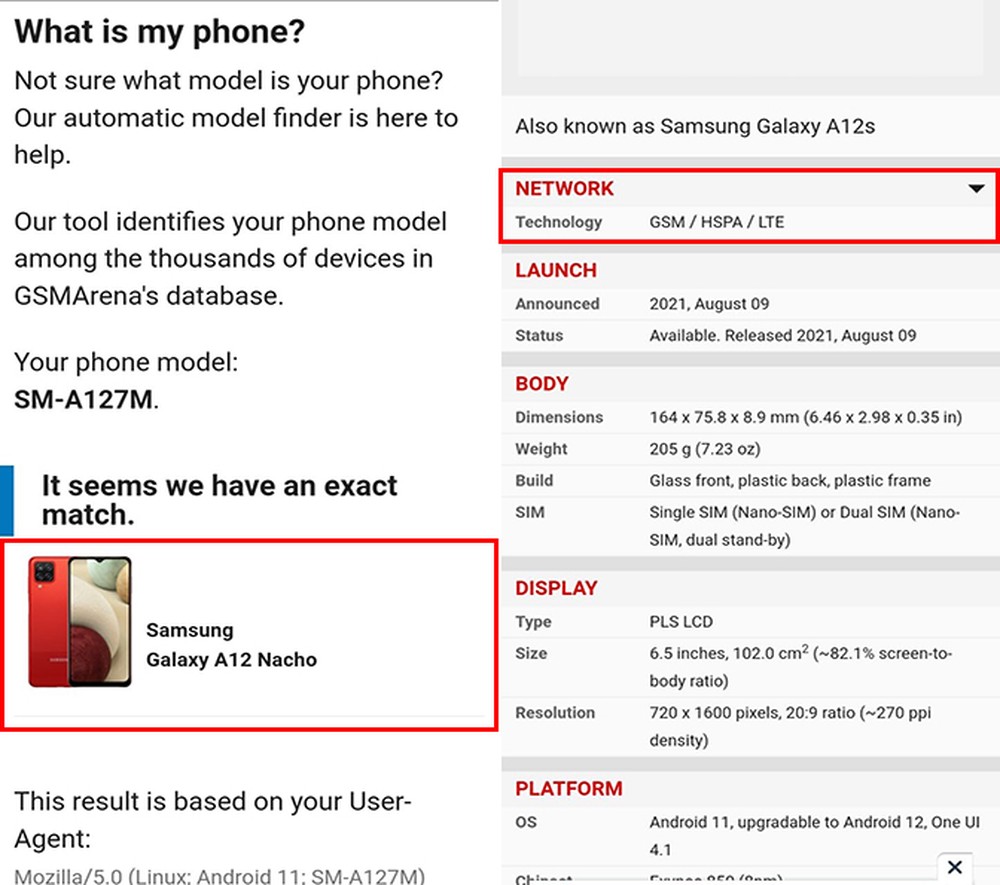Select the PLS LCD display type
The width and height of the screenshot is (1000, 885).
(681, 622)
